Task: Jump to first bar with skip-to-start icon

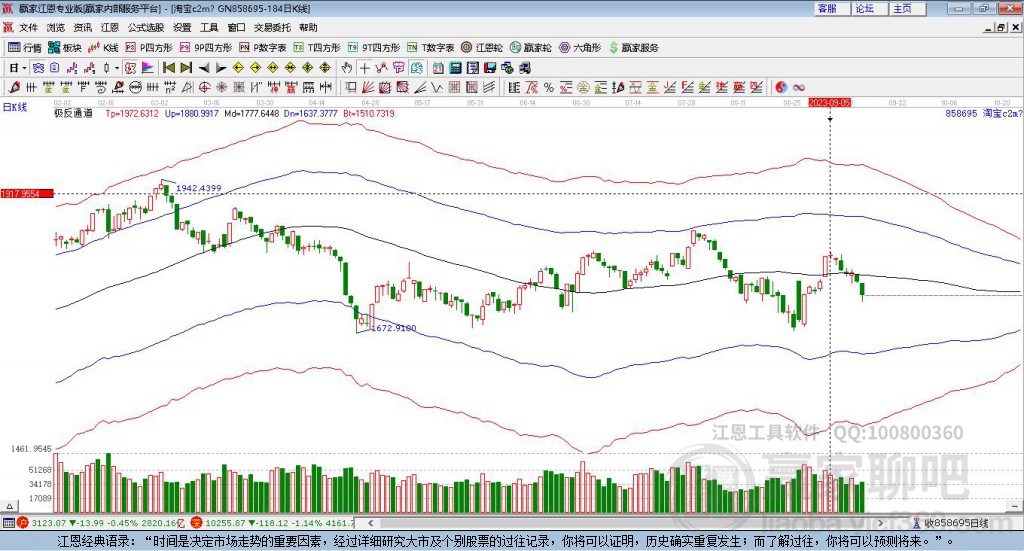Action: coord(168,68)
